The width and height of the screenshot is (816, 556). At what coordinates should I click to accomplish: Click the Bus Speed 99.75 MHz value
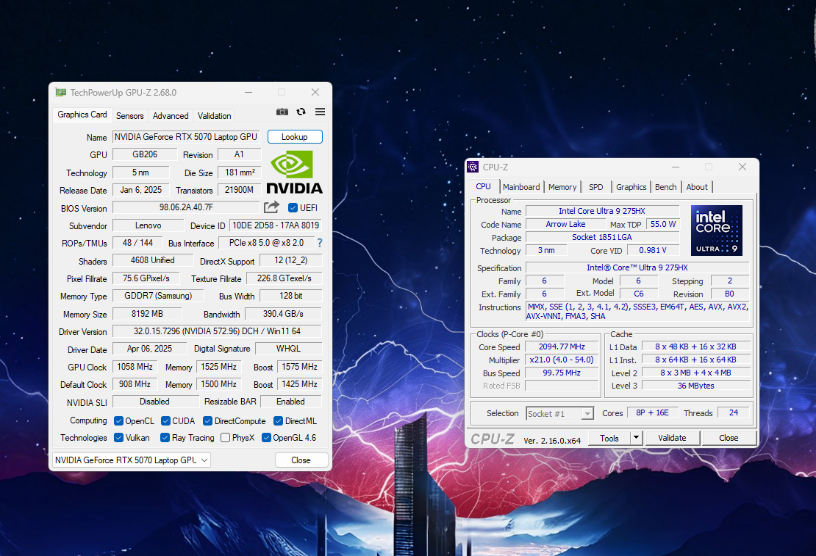click(562, 373)
